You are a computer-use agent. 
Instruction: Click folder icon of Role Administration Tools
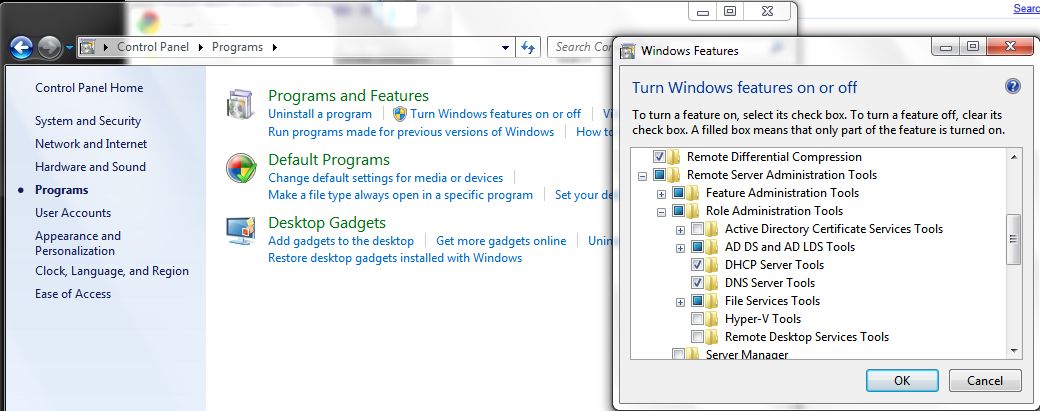(x=693, y=211)
